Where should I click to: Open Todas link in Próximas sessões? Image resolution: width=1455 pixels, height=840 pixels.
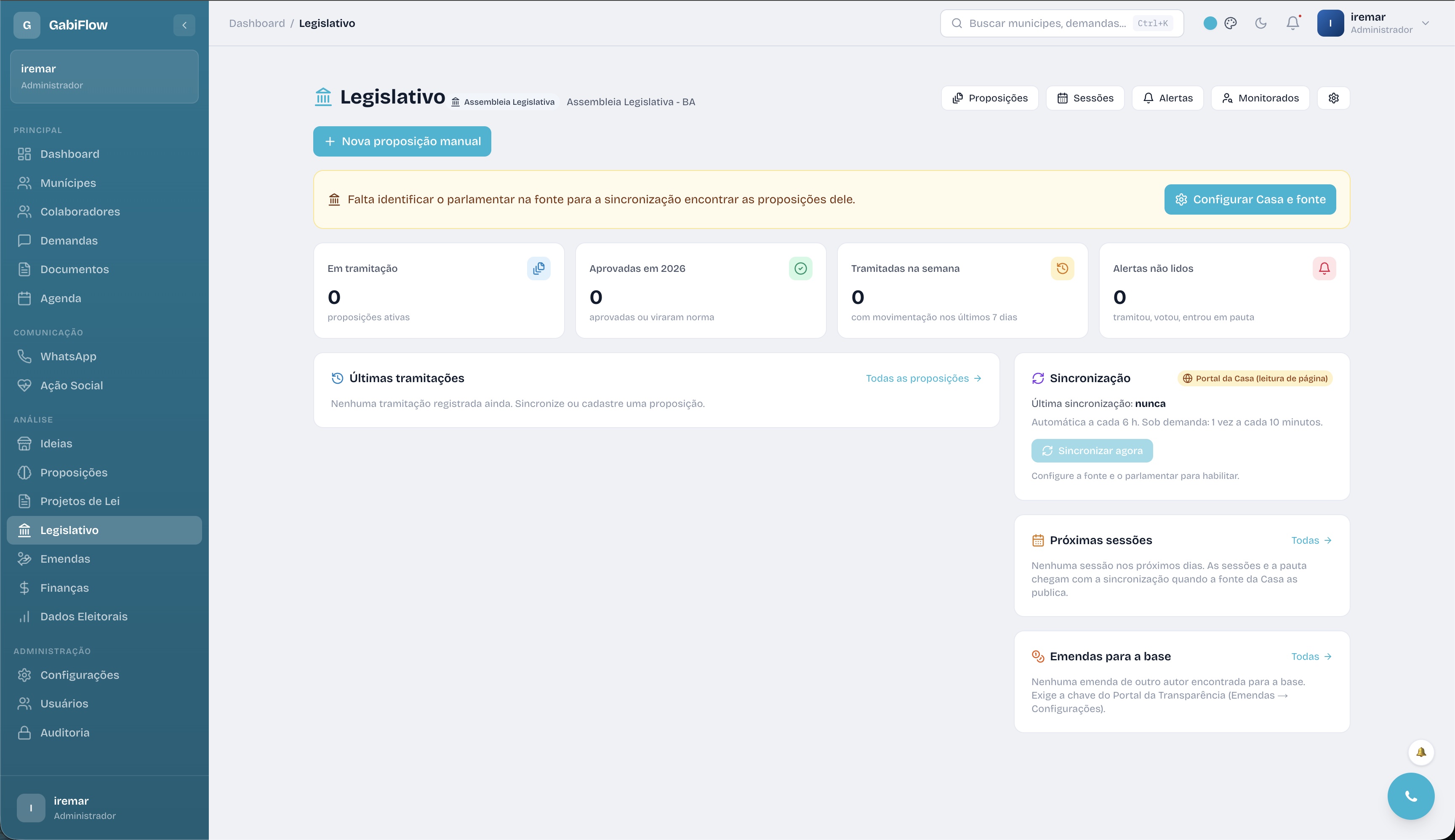coord(1311,541)
